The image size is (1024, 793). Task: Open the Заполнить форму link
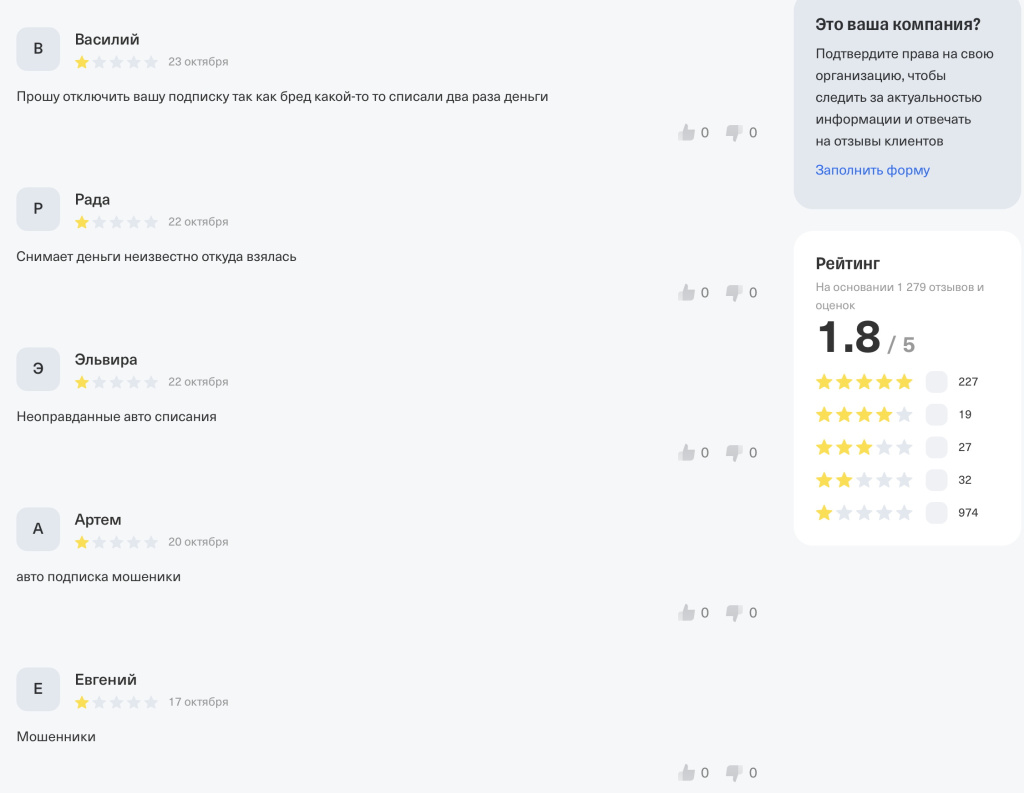(x=872, y=170)
